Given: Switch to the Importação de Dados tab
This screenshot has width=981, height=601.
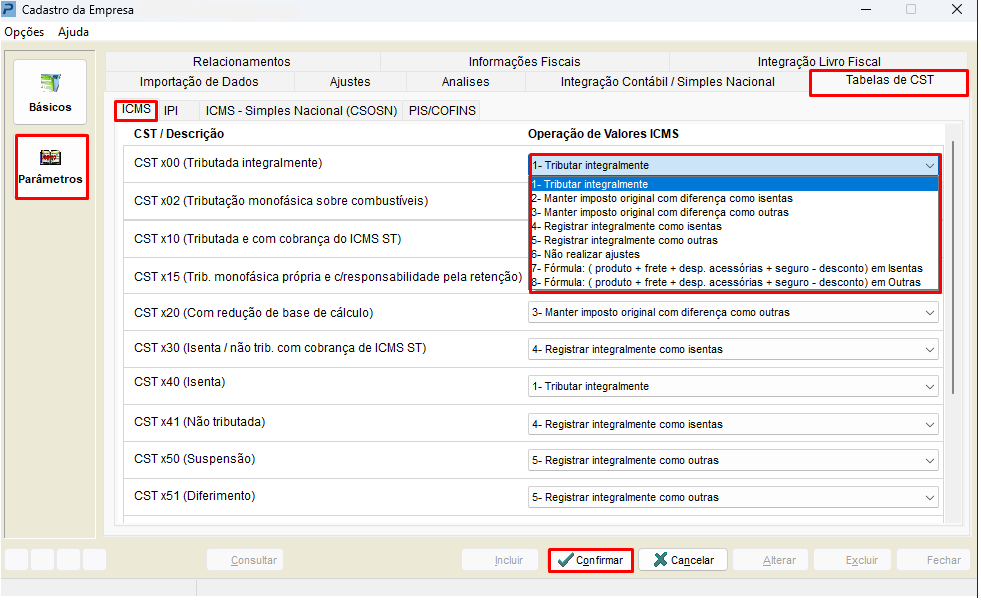Looking at the screenshot, I should click(199, 81).
